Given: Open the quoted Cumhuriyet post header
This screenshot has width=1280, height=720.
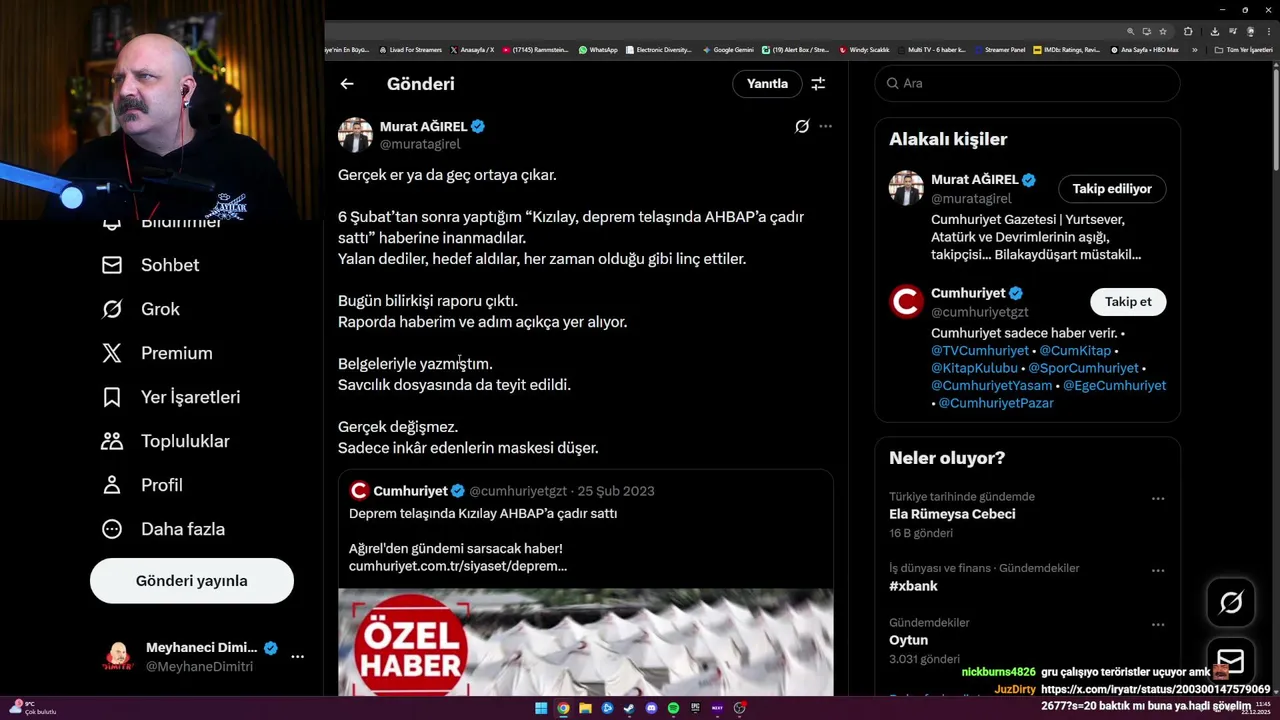Looking at the screenshot, I should point(502,491).
